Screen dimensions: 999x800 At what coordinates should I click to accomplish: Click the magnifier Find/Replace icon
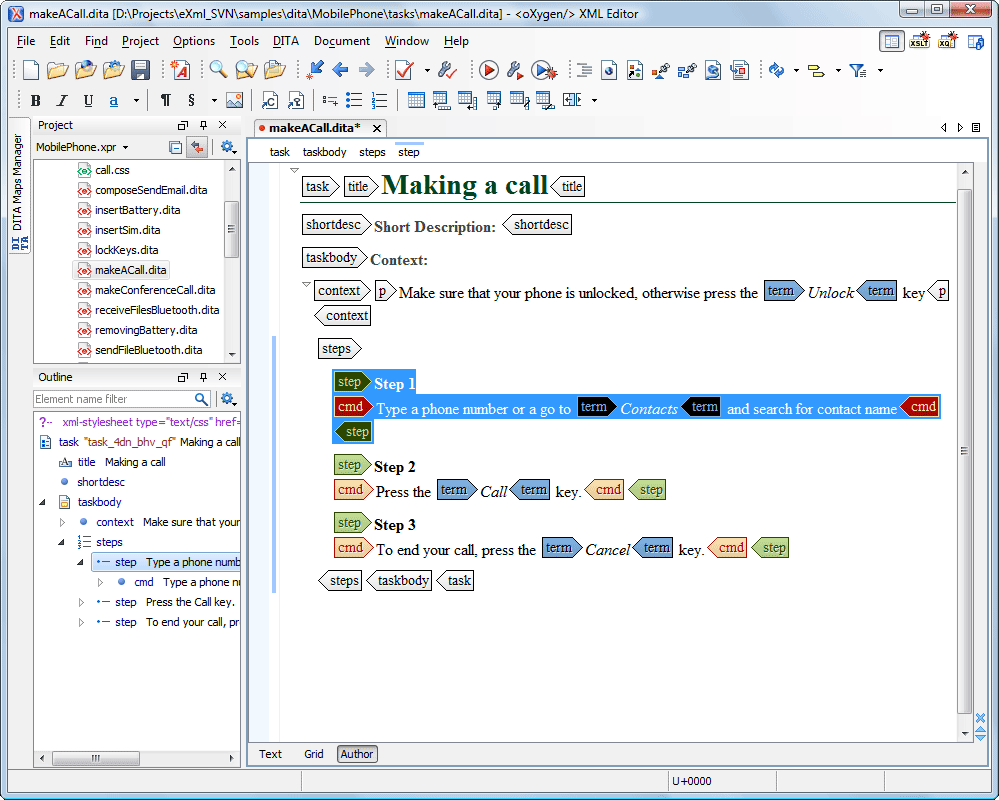(x=218, y=69)
